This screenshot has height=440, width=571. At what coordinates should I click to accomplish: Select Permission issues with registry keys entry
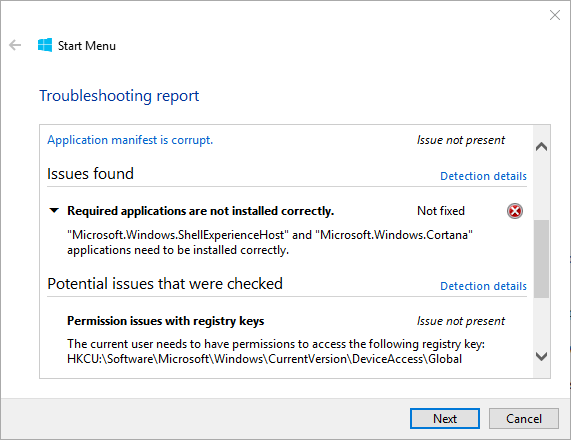click(166, 321)
